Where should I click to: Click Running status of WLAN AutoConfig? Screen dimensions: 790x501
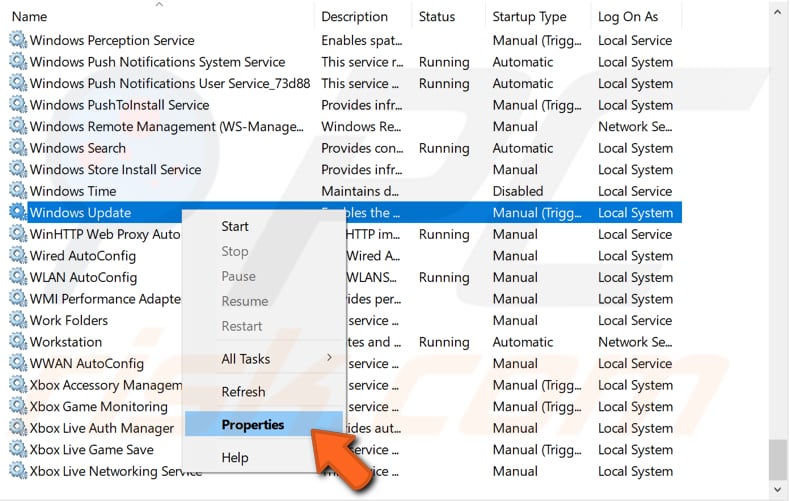tap(444, 278)
